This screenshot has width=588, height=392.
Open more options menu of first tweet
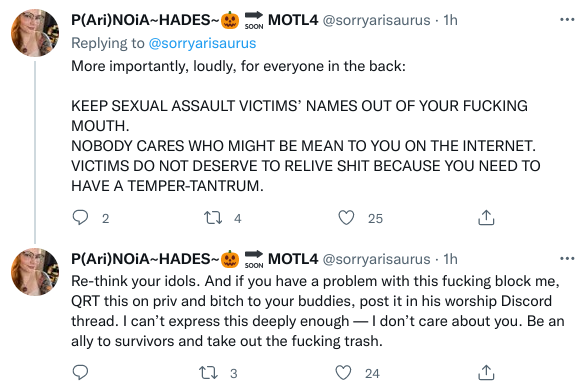coord(567,19)
